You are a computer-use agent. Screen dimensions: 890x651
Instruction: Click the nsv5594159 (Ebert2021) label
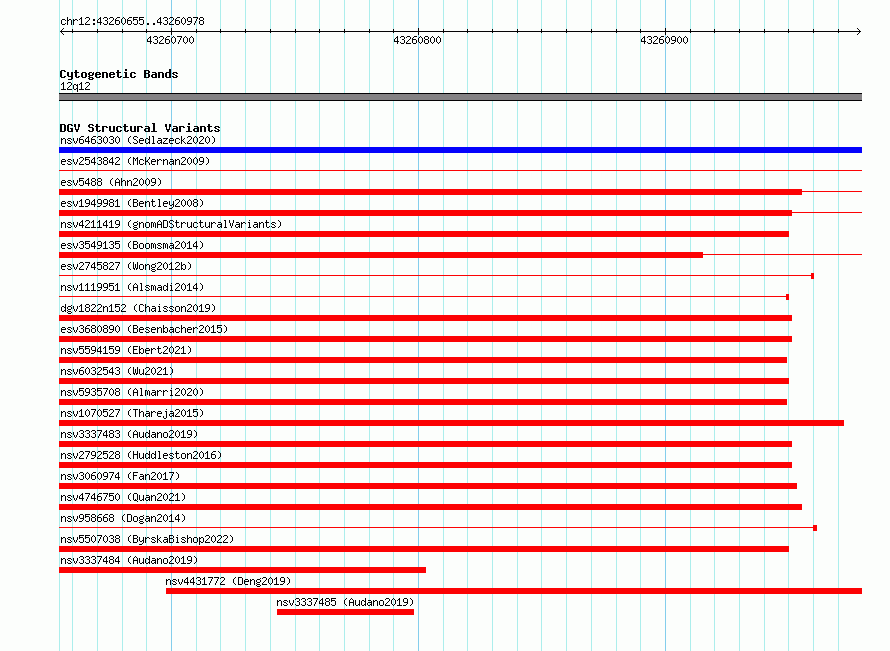click(126, 350)
